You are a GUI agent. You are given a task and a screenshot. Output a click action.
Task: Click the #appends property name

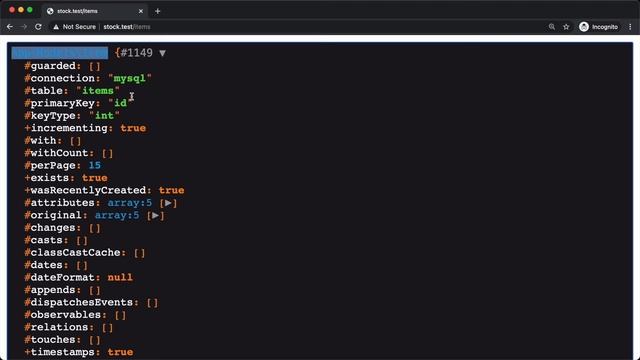pyautogui.click(x=50, y=290)
